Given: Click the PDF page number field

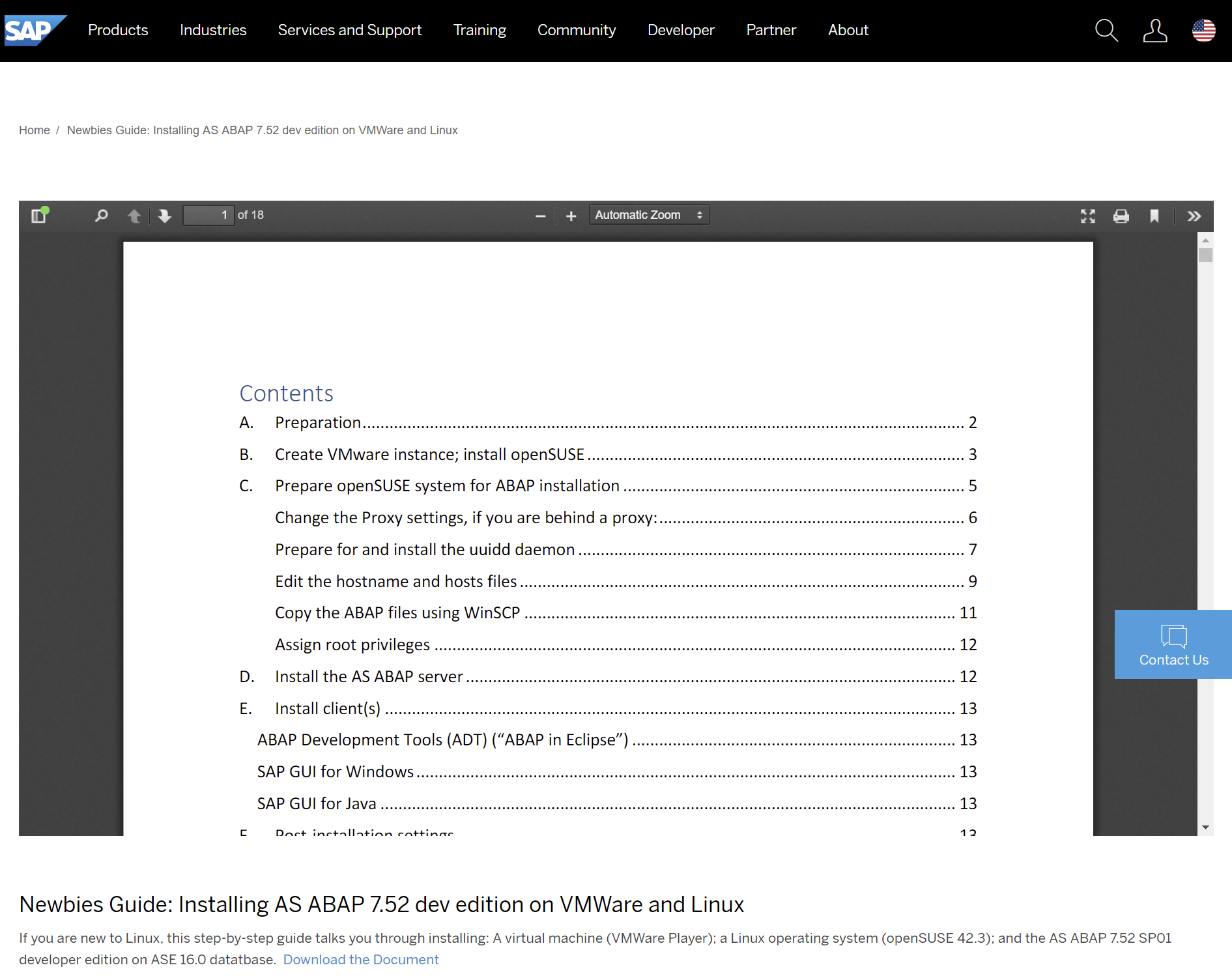Looking at the screenshot, I should tap(208, 215).
